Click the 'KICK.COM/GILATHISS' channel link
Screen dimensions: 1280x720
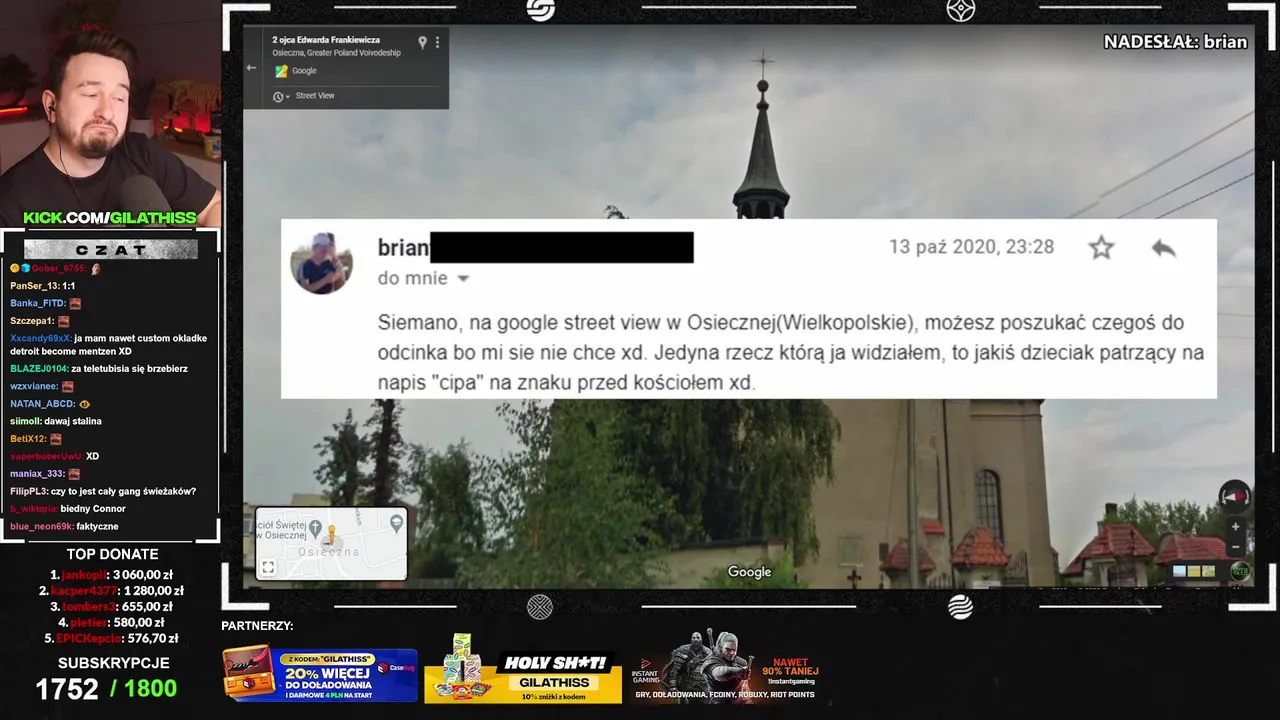point(110,217)
